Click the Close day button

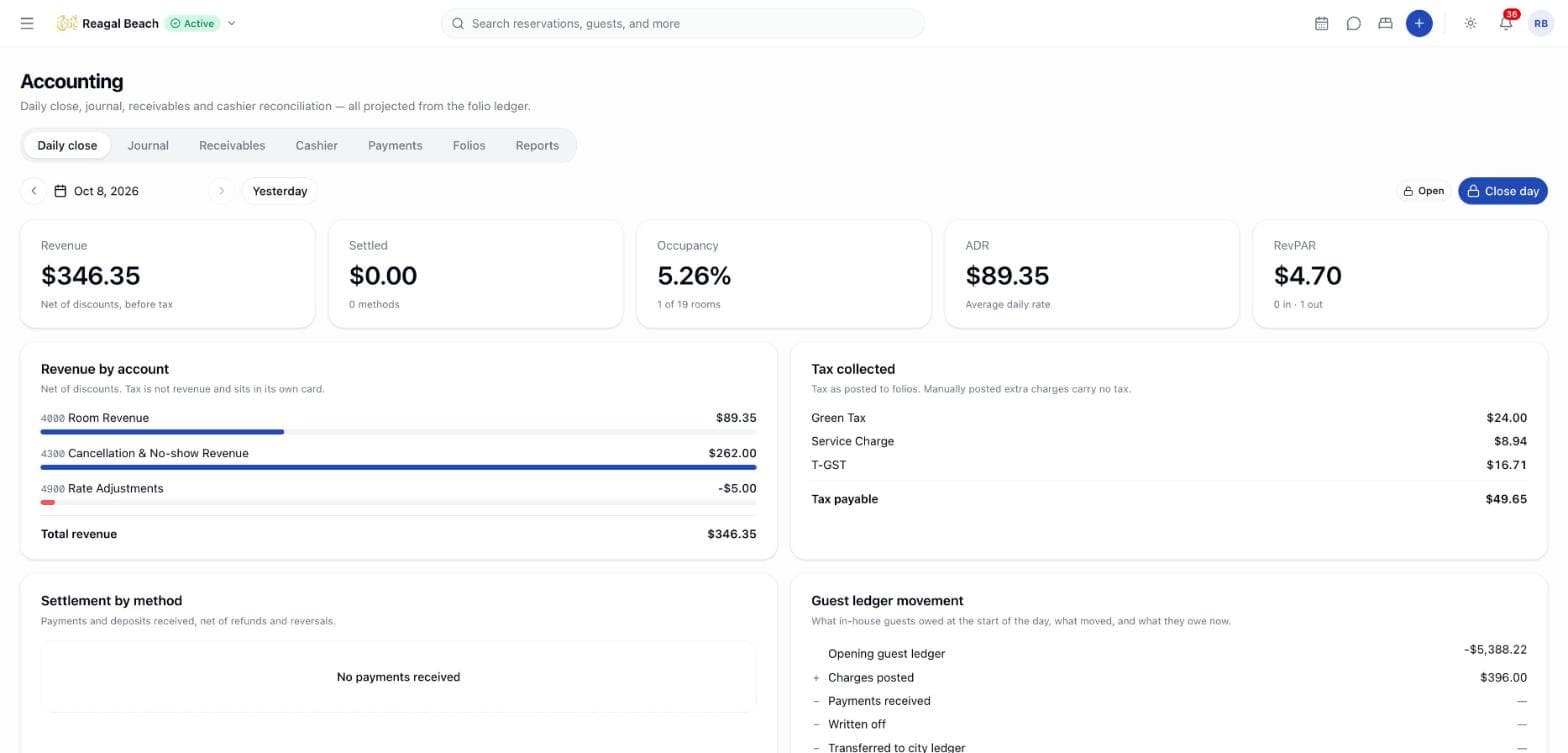click(x=1502, y=191)
